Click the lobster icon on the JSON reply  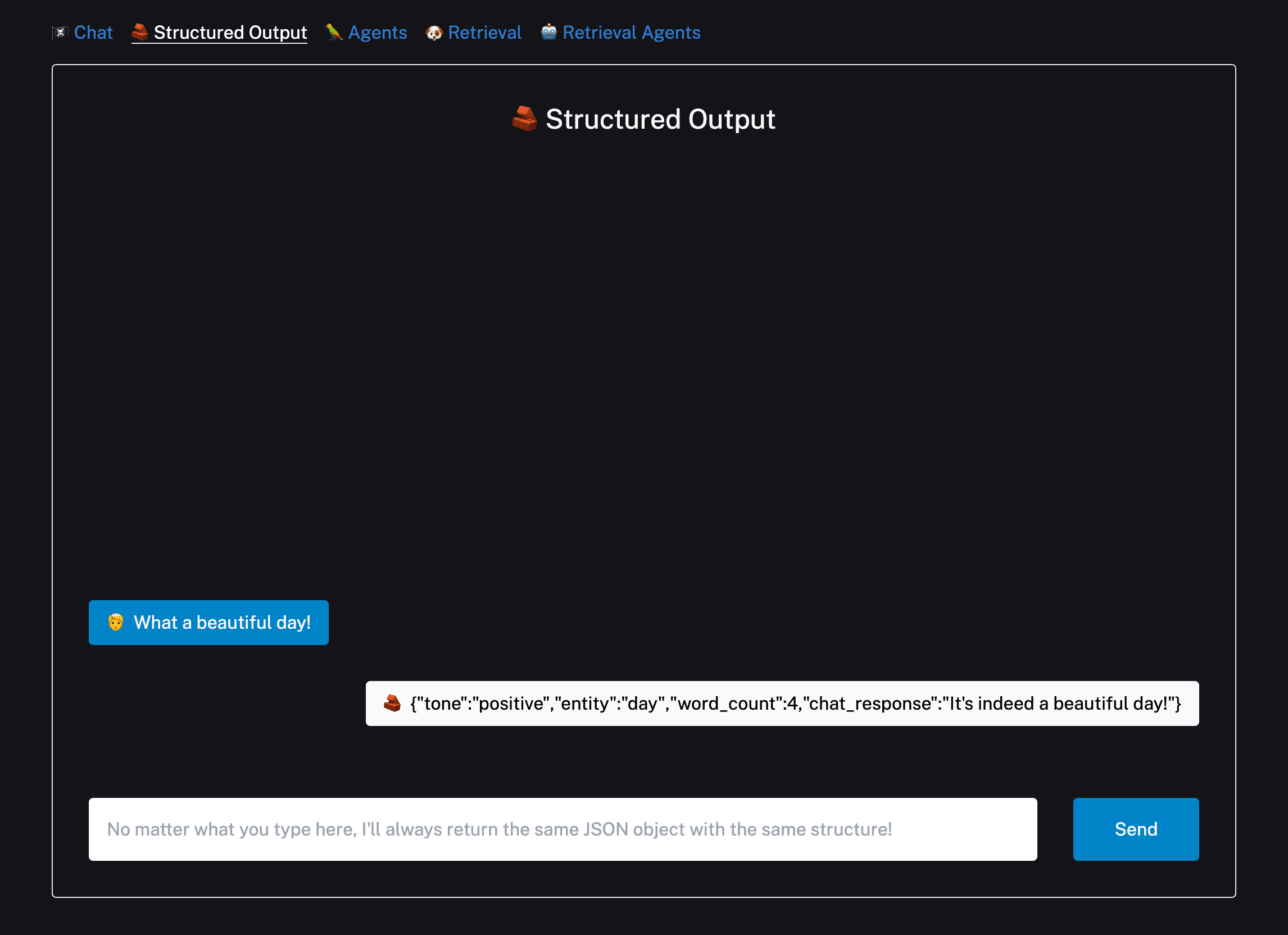pyautogui.click(x=392, y=703)
